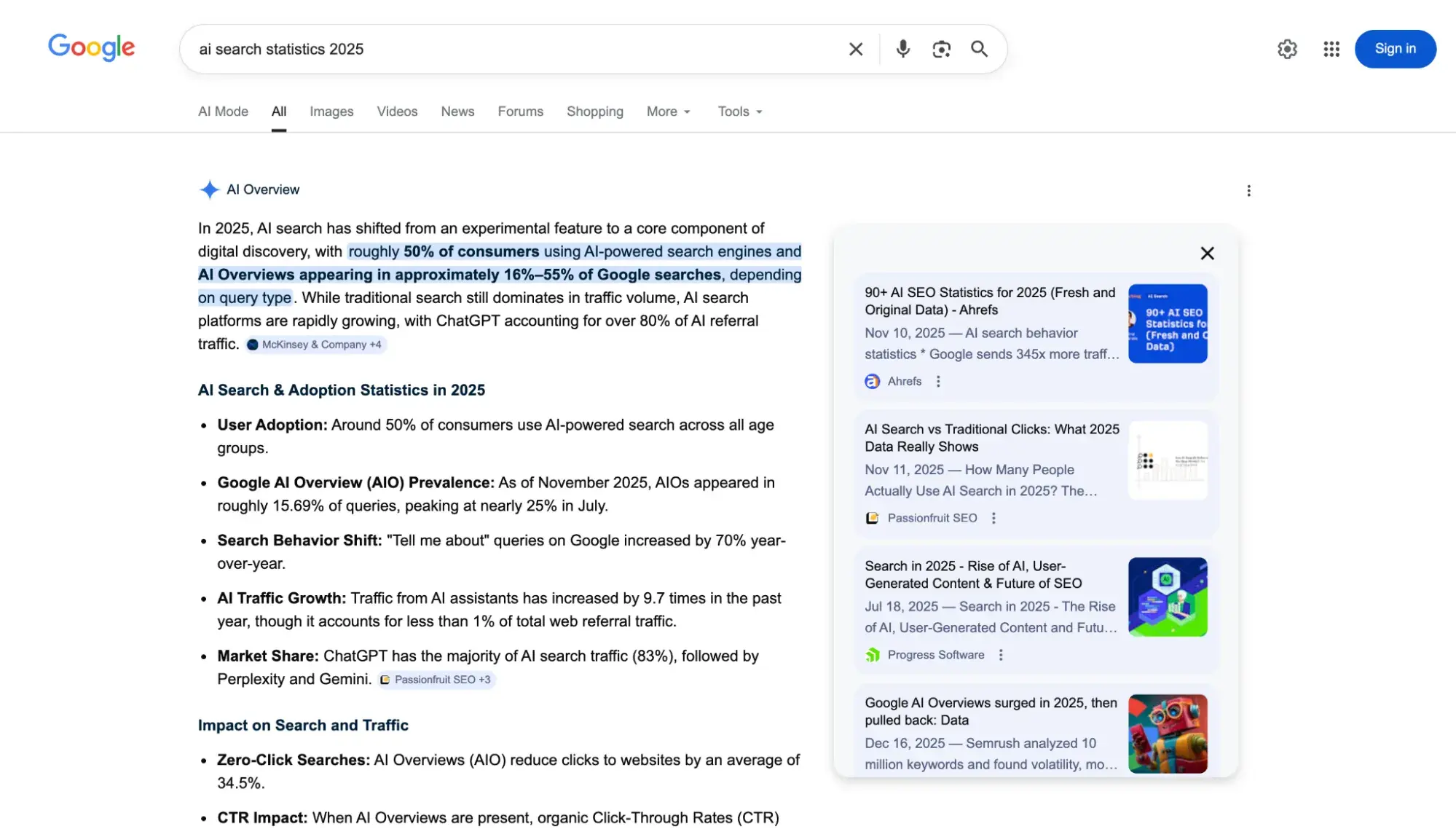Open options menu on the Ahrefs result card

point(938,381)
